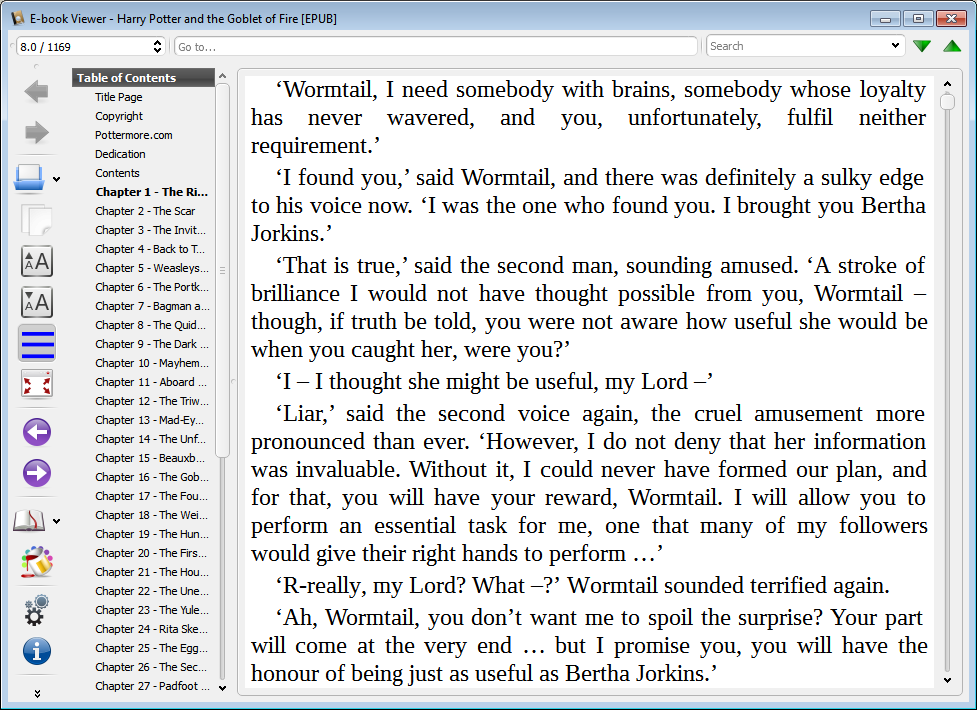Increase font size with larger A icon
Viewport: 977px width, 710px height.
pyautogui.click(x=37, y=261)
